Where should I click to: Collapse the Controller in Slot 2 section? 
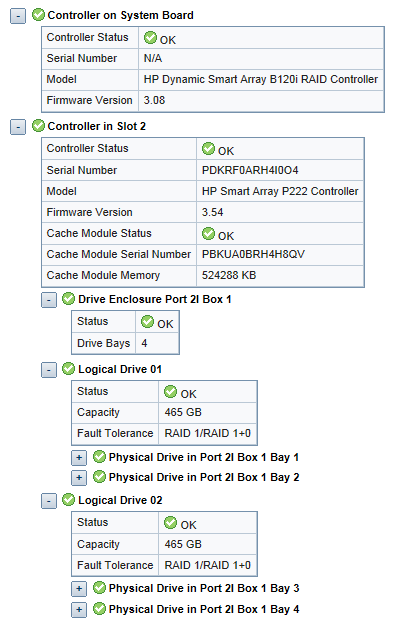(x=18, y=127)
